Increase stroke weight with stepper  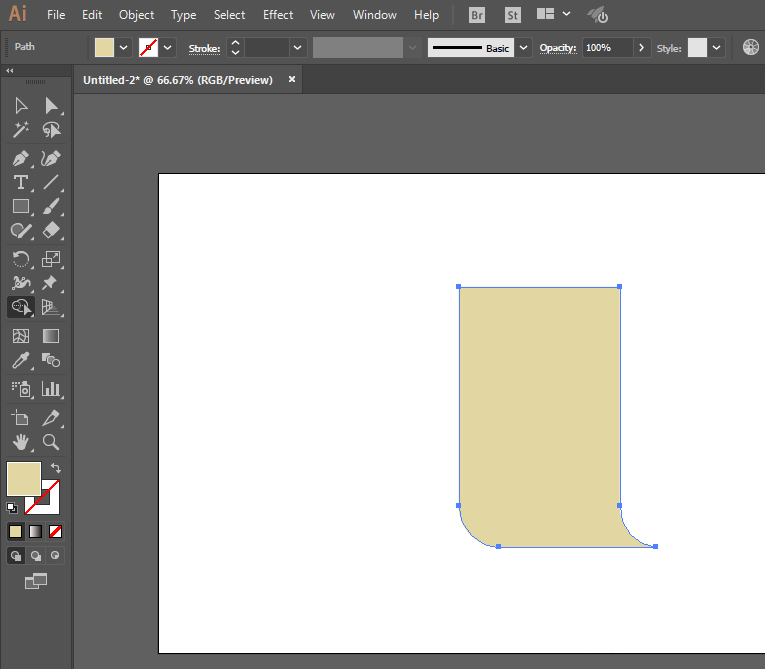point(235,43)
